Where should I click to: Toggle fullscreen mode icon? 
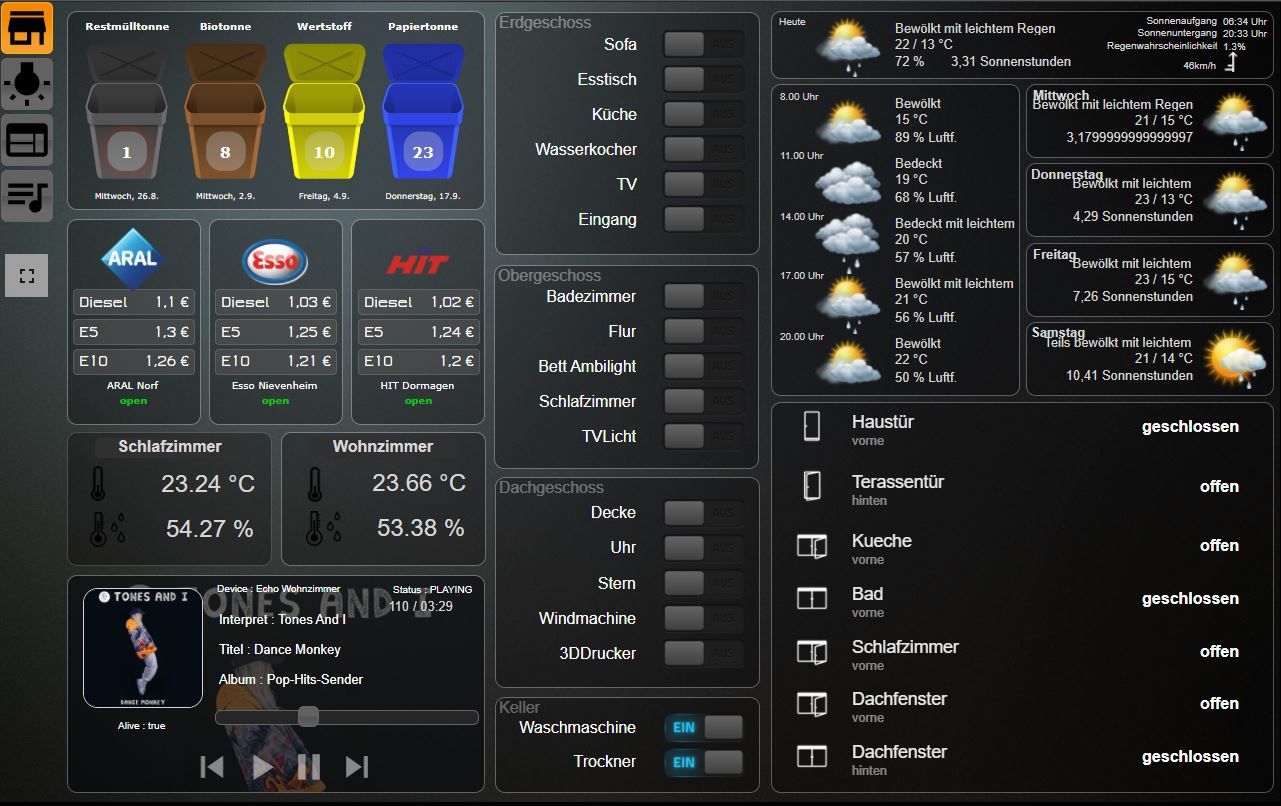[27, 275]
